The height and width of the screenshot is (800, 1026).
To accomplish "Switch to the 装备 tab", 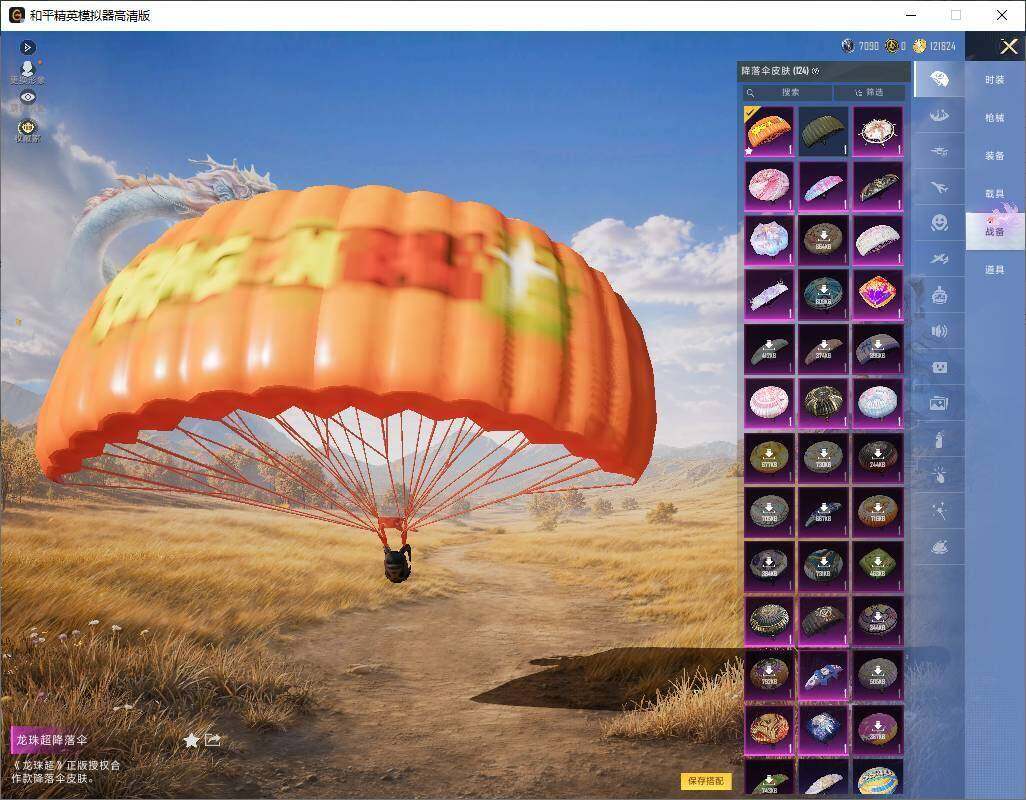I will (995, 156).
